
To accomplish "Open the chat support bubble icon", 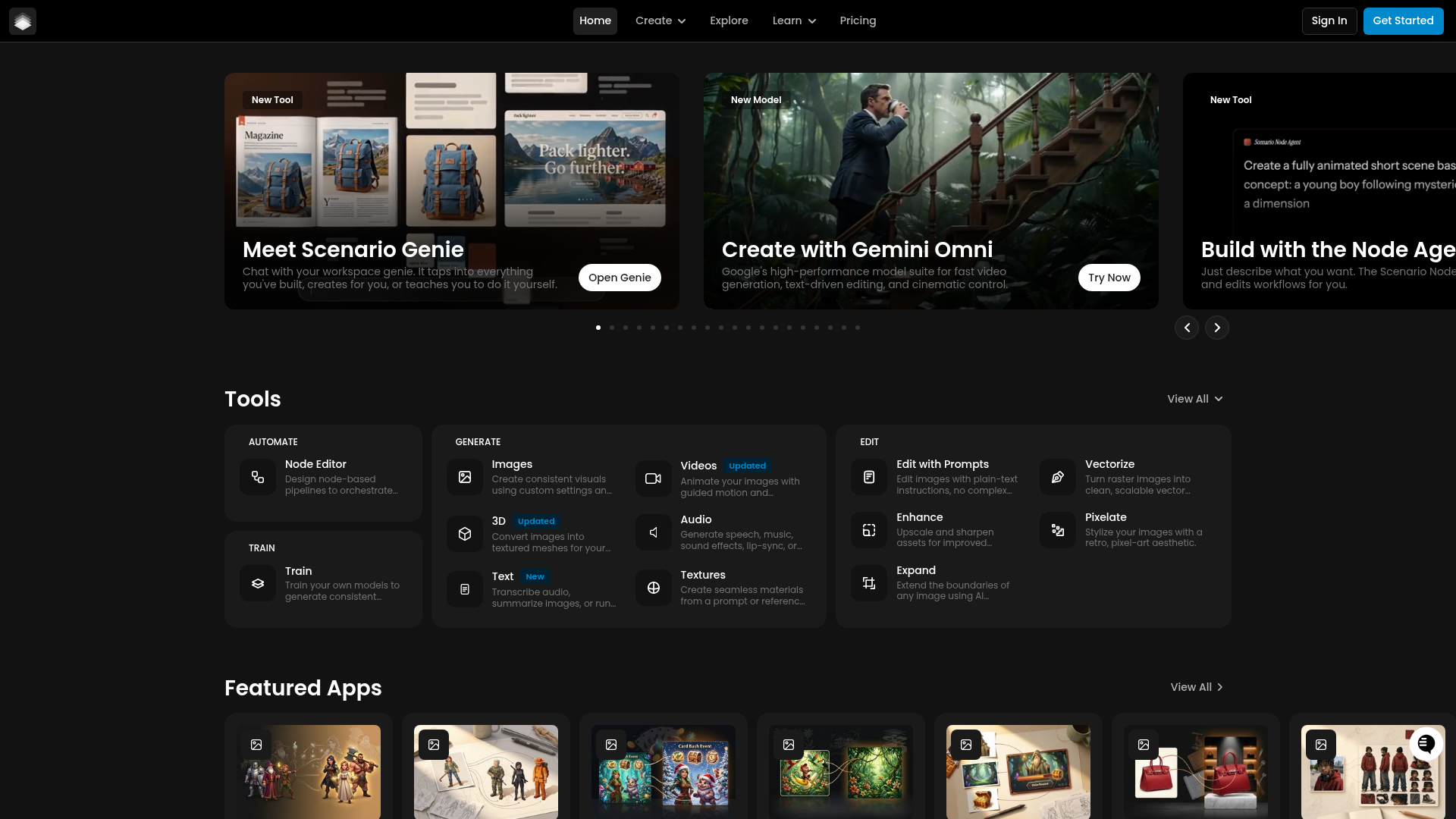I will 1426,744.
